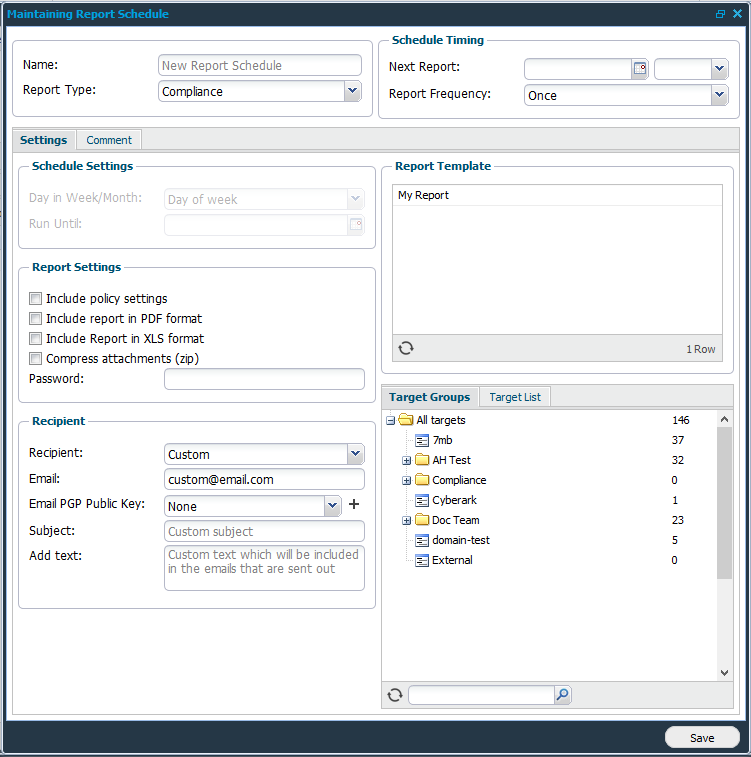751x757 pixels.
Task: Click the target groups vertical scrollbar
Action: [x=725, y=500]
